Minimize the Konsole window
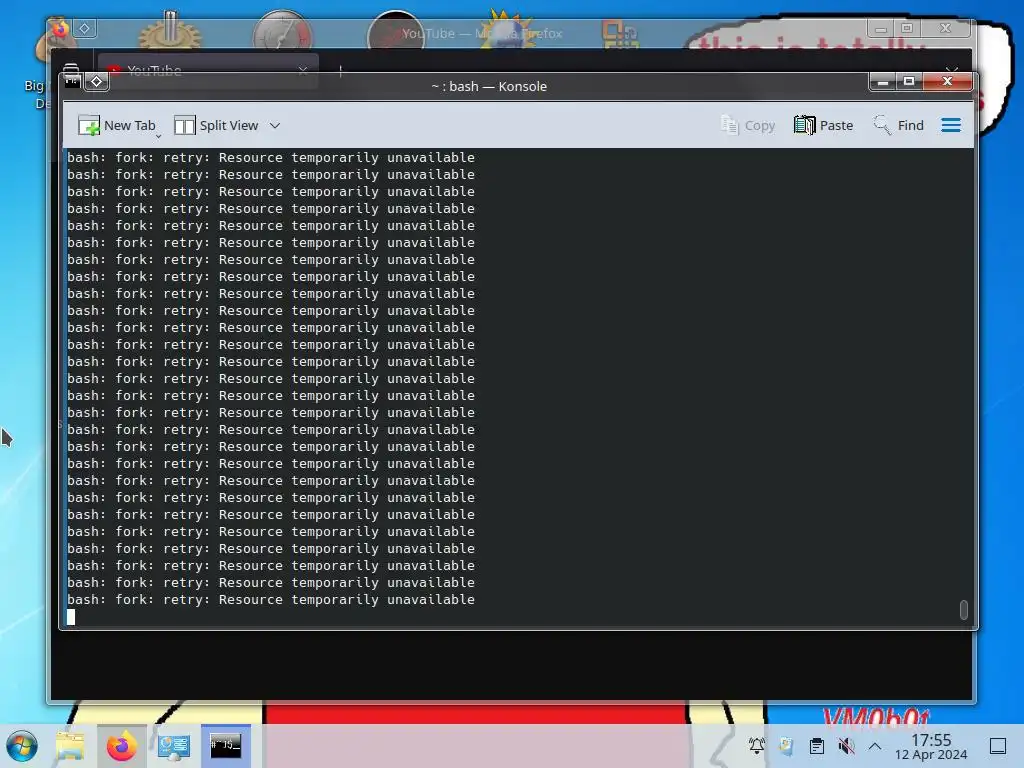This screenshot has width=1024, height=768. (883, 81)
